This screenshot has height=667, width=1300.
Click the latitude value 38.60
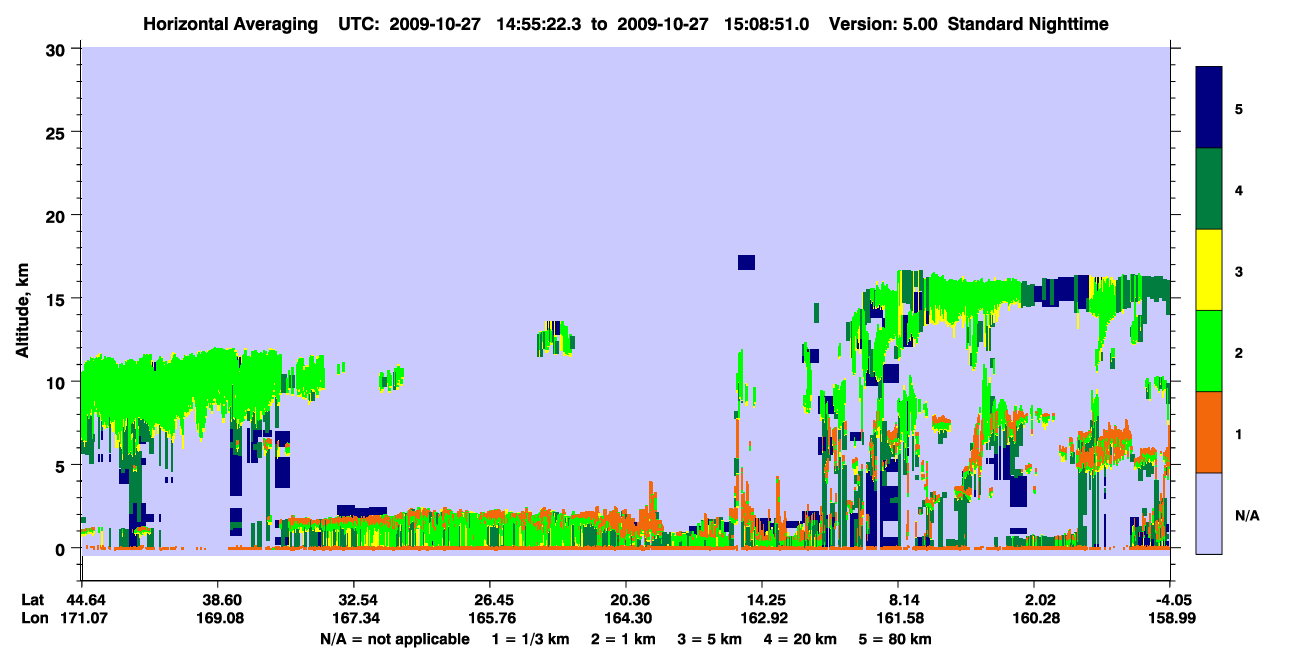217,600
